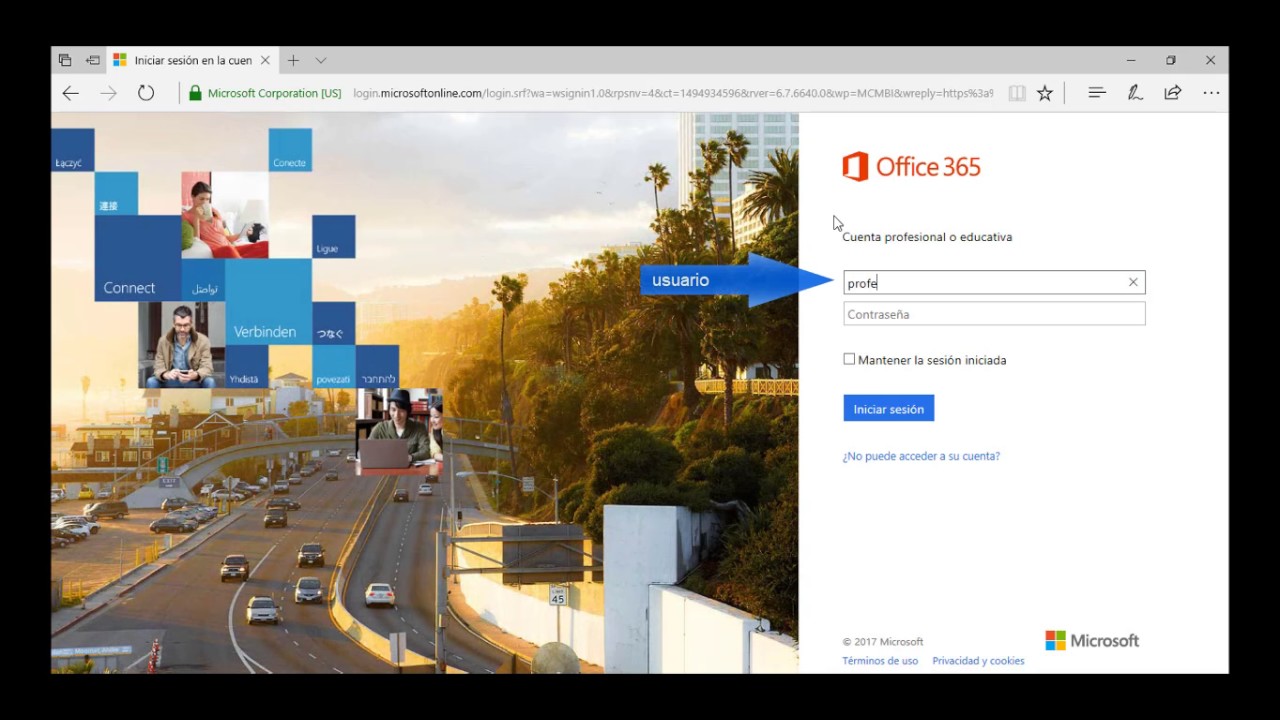Share this page icon
This screenshot has width=1280, height=720.
1173,93
